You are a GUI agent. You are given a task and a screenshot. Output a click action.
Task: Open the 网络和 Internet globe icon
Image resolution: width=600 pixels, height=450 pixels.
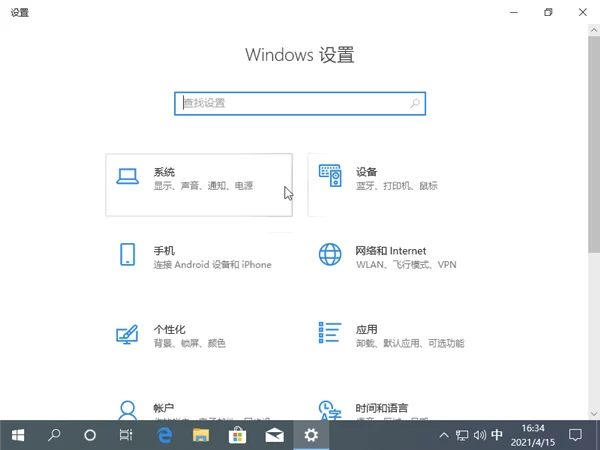click(330, 254)
